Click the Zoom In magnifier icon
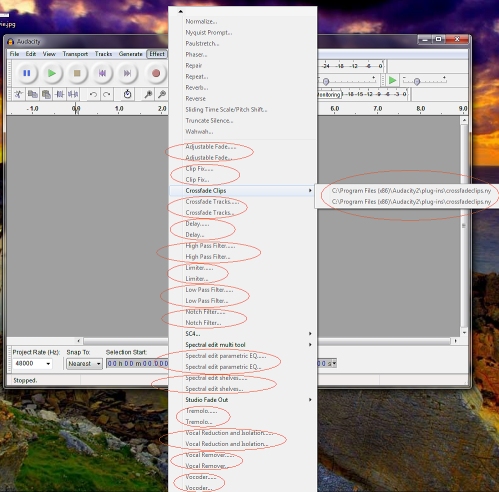Image resolution: width=499 pixels, height=492 pixels. coord(148,94)
